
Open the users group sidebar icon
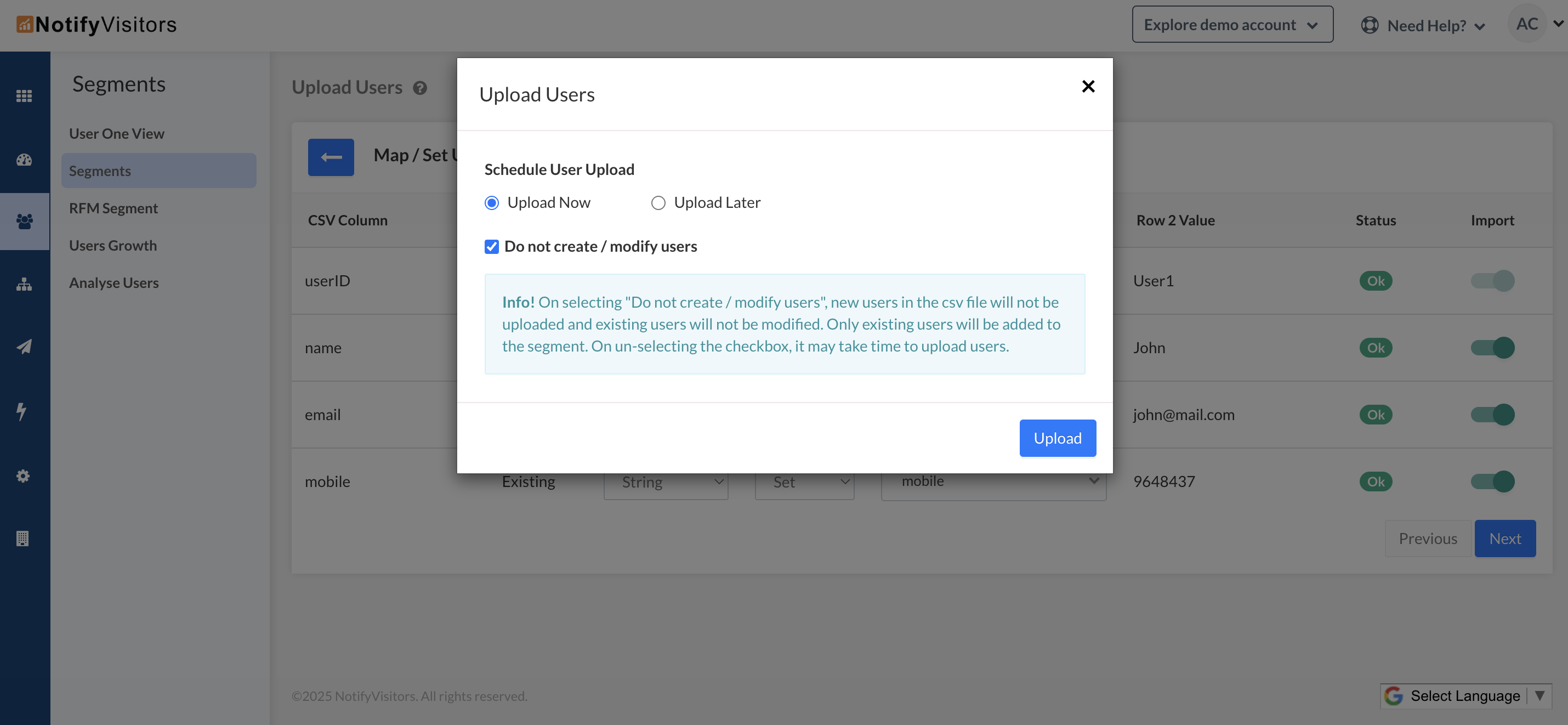point(24,221)
